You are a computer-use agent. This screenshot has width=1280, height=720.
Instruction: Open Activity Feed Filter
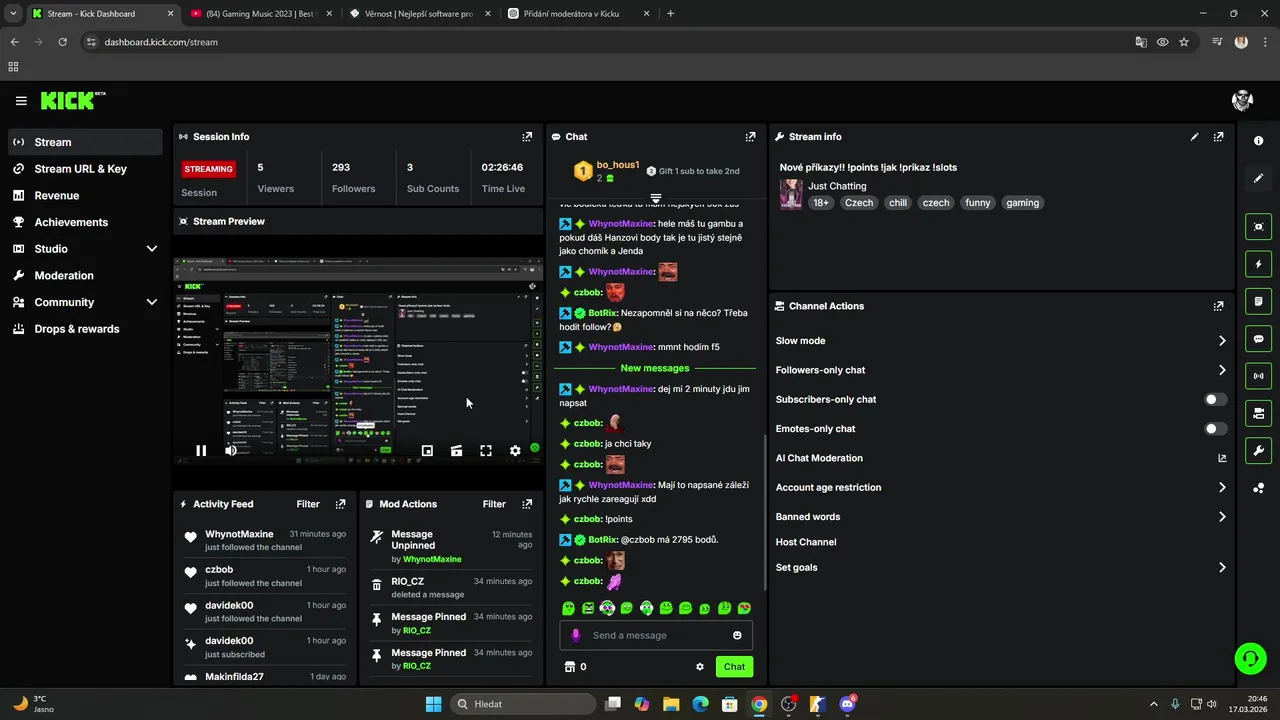click(x=308, y=504)
